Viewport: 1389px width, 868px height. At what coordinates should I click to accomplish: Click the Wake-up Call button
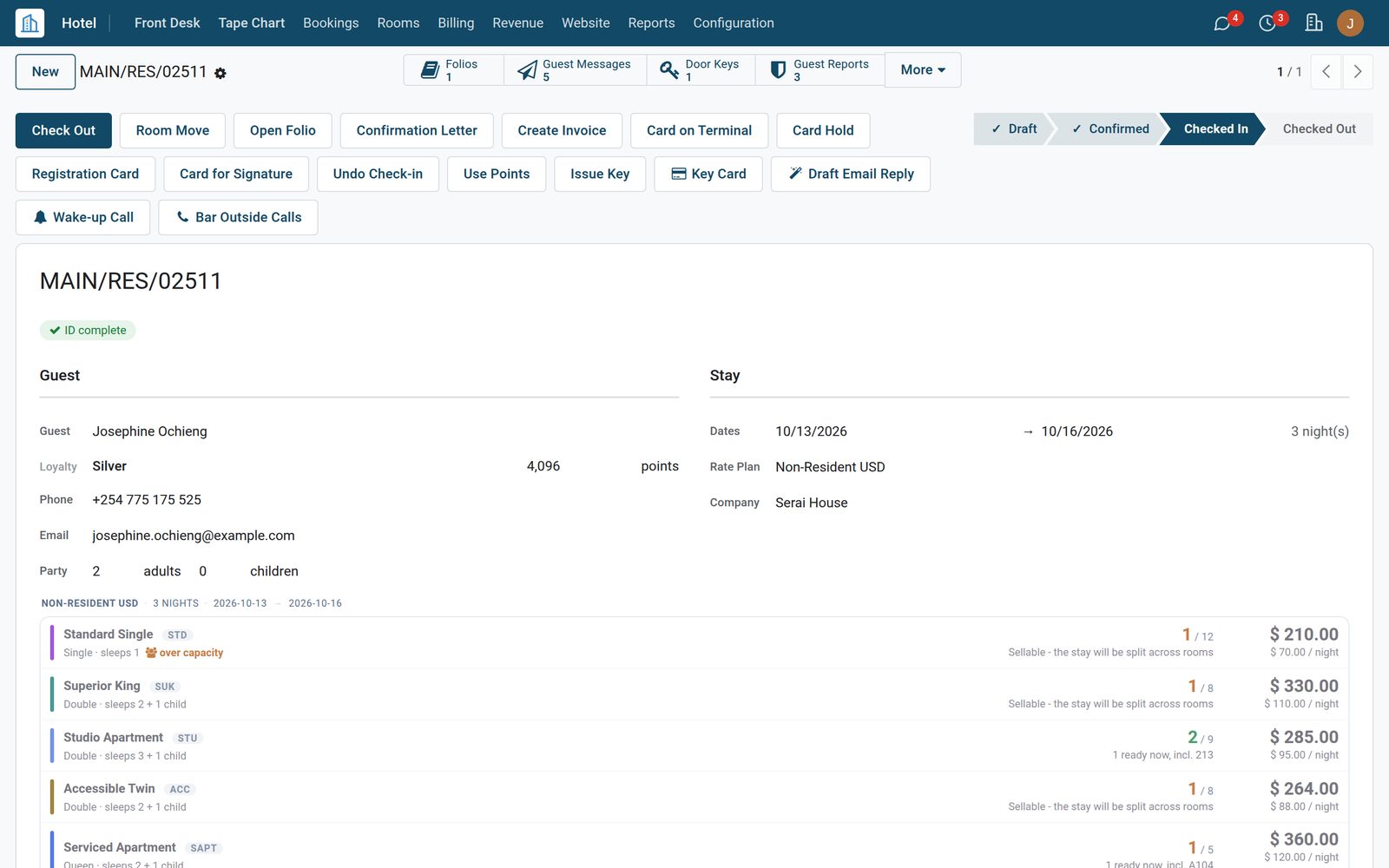[x=83, y=217]
